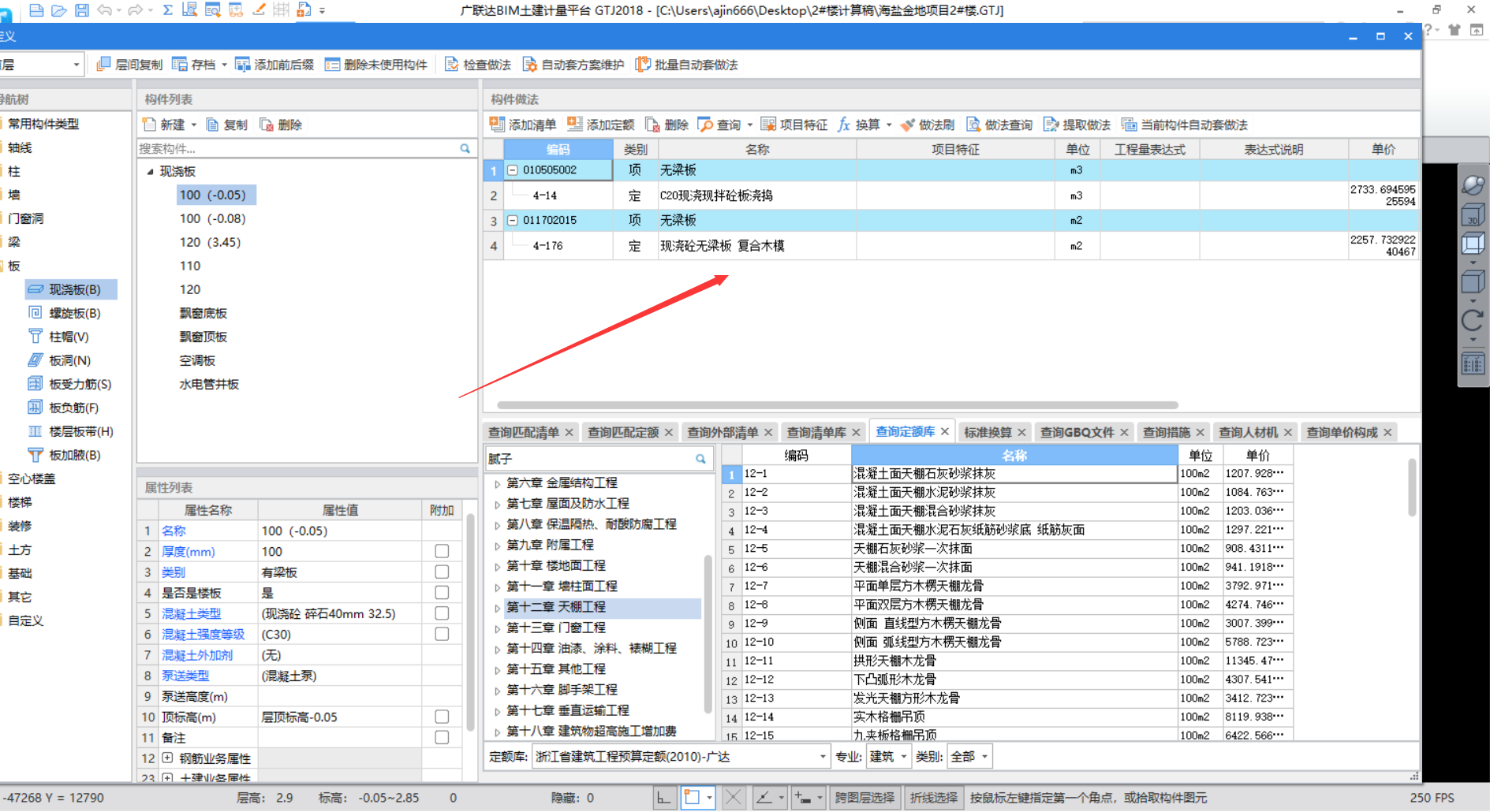
Task: Click 当前构件自动套做法 button
Action: point(1185,125)
